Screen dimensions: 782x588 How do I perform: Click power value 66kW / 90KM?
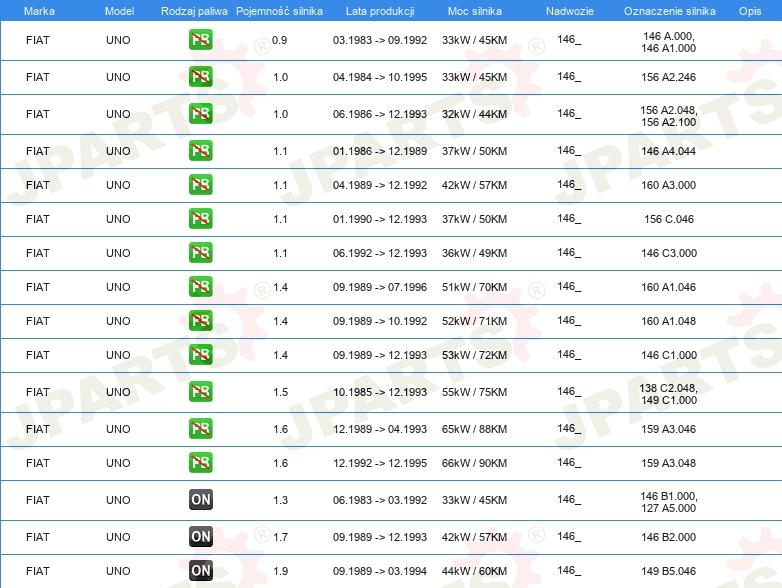pyautogui.click(x=474, y=463)
